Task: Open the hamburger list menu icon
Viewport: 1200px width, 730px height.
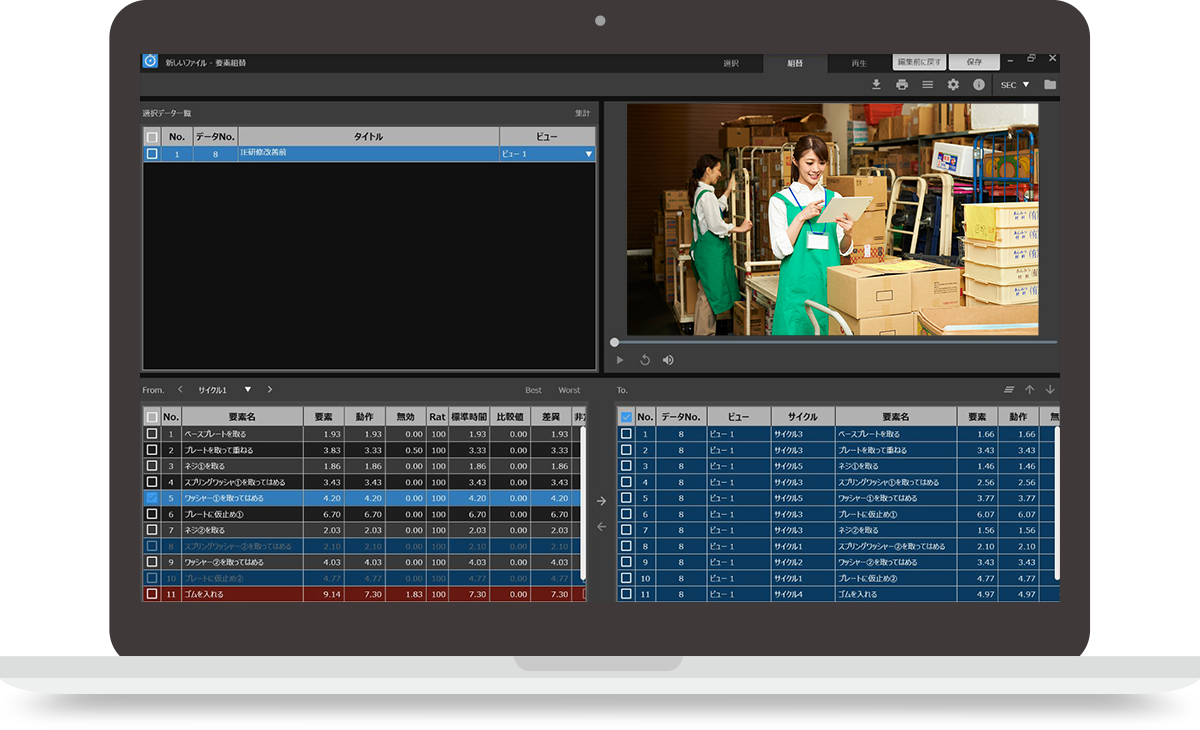Action: pos(928,85)
